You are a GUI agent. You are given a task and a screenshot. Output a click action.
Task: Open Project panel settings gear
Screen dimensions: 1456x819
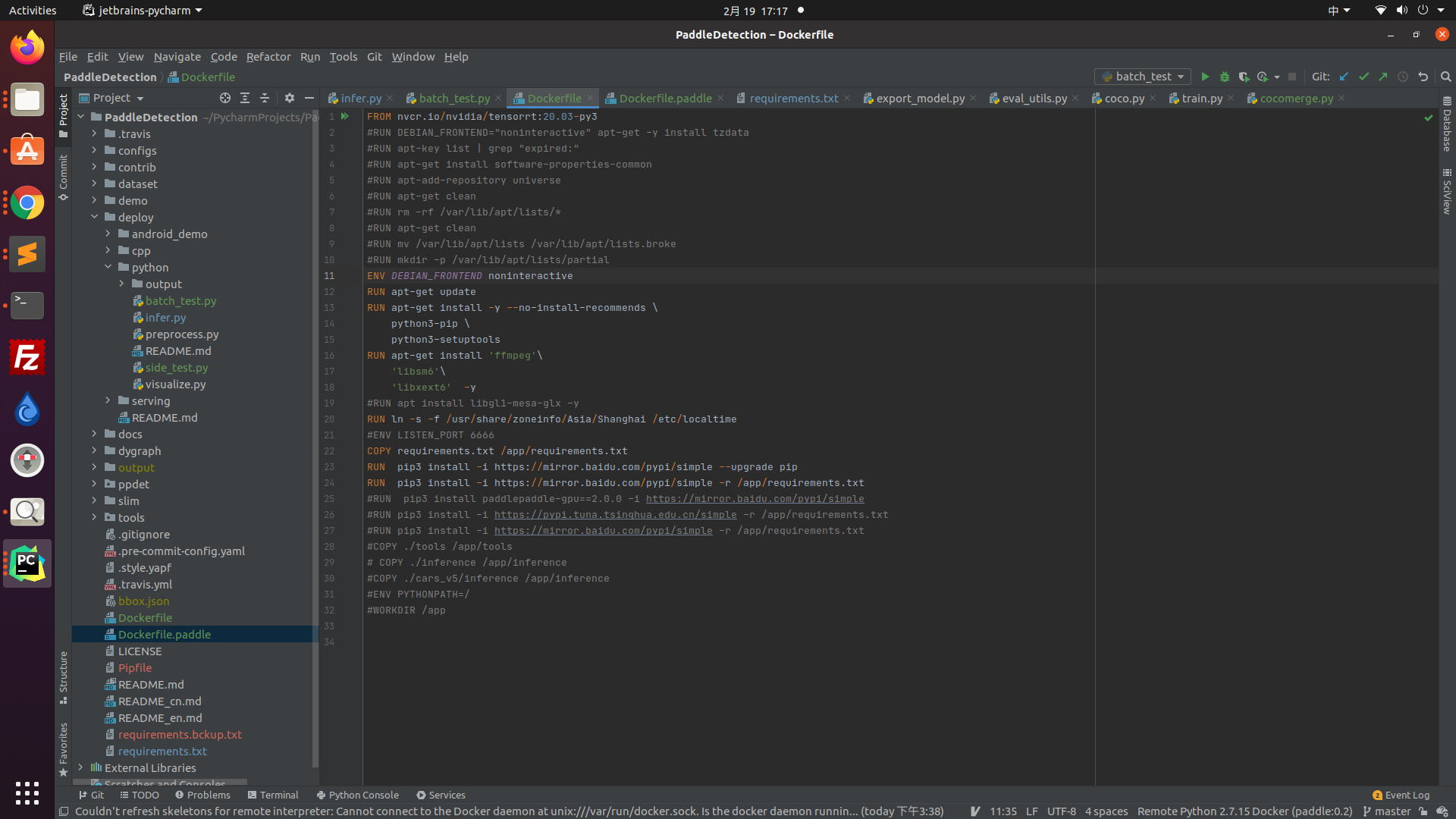pyautogui.click(x=290, y=98)
